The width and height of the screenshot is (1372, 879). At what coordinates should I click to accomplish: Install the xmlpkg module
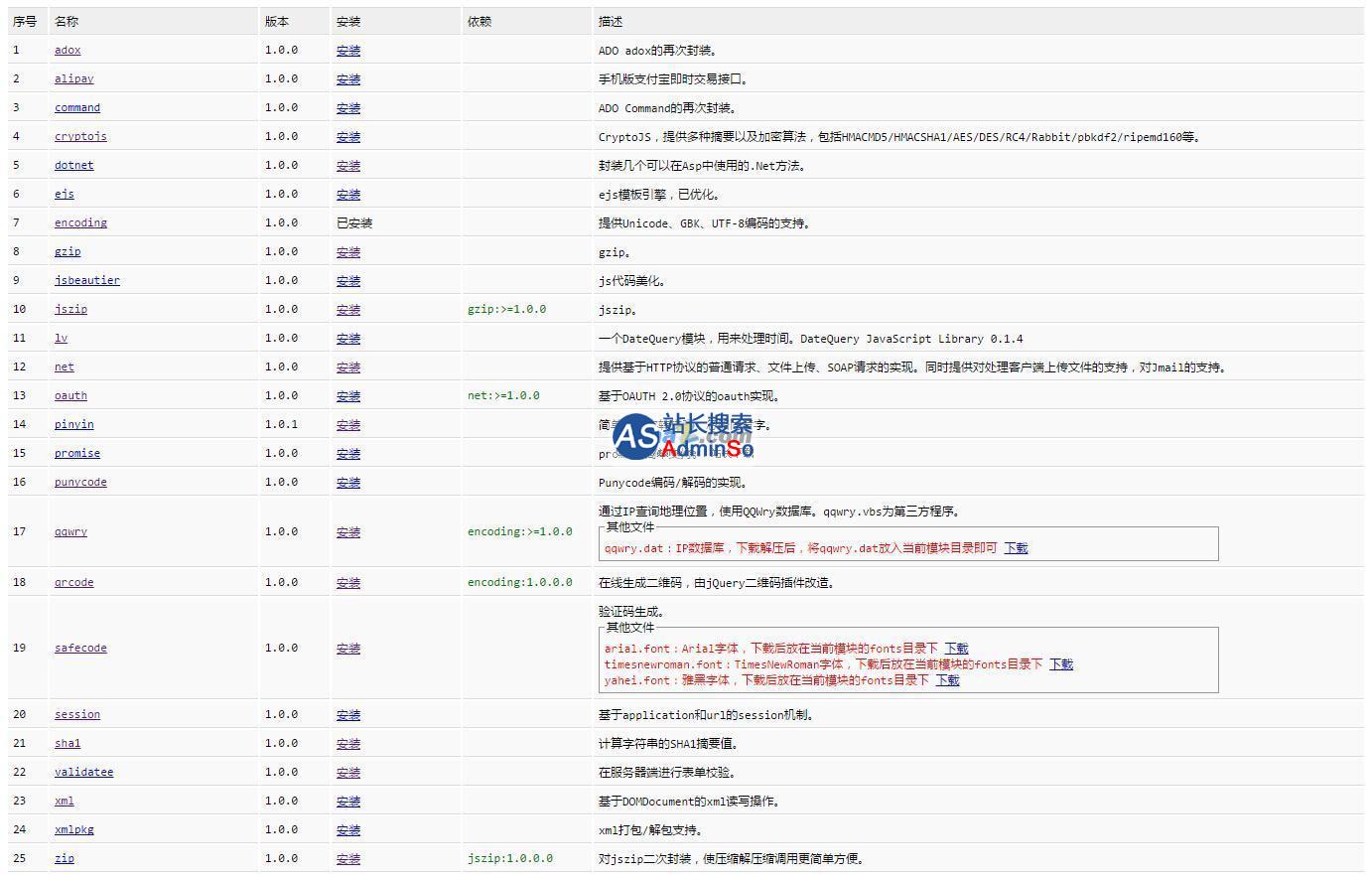[x=348, y=829]
